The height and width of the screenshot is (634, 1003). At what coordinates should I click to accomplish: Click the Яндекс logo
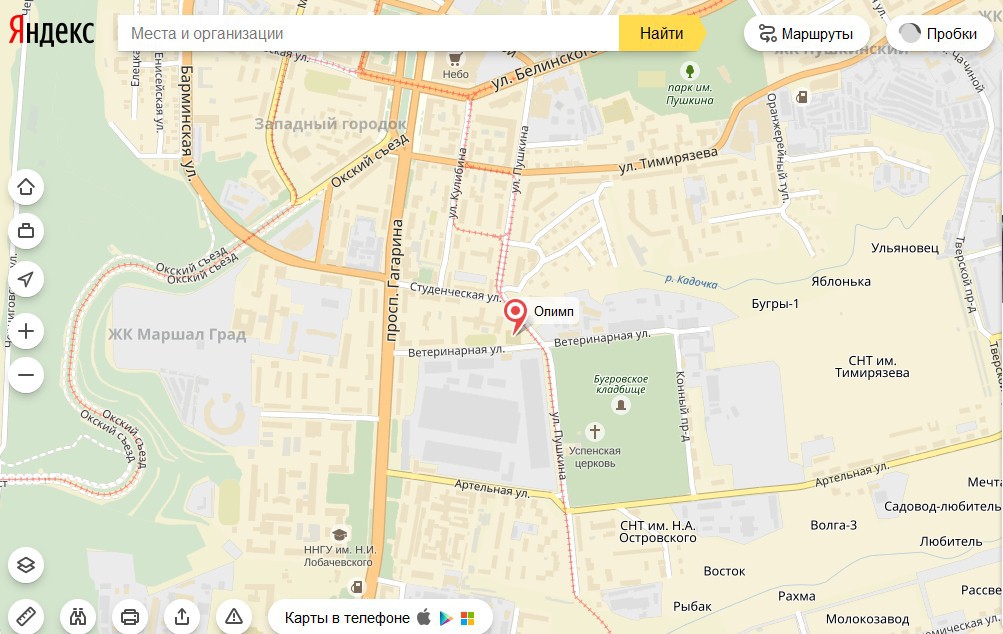click(52, 31)
